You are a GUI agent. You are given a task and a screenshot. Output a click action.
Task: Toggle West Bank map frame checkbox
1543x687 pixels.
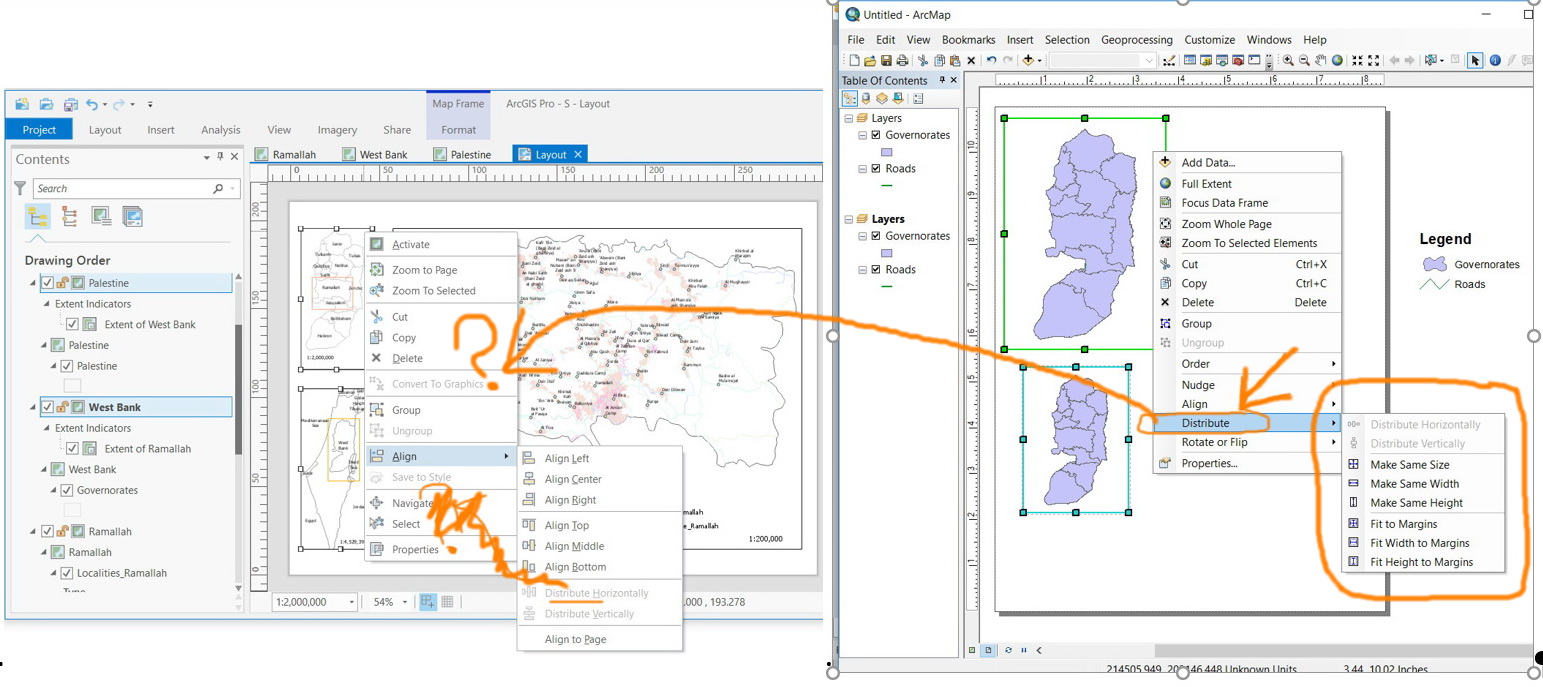(47, 407)
